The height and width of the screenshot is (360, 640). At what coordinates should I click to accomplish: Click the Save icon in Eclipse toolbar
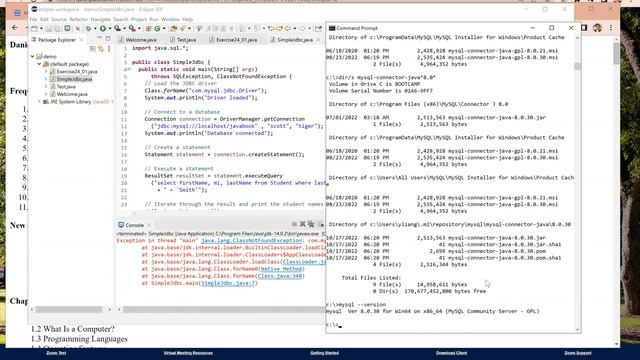[x=49, y=29]
